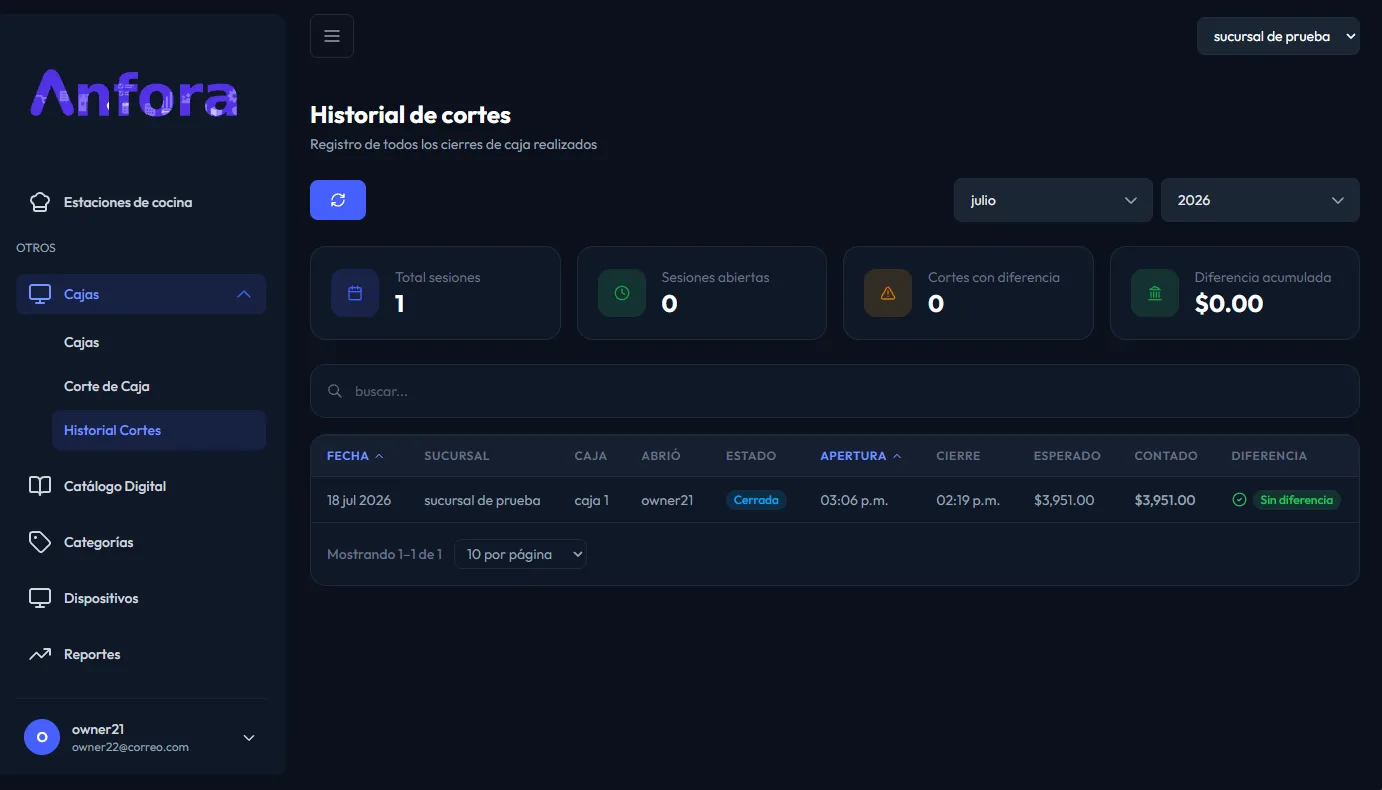The image size is (1382, 790).
Task: Click the $3,951.00 value under ESPERADO
Action: click(1064, 500)
